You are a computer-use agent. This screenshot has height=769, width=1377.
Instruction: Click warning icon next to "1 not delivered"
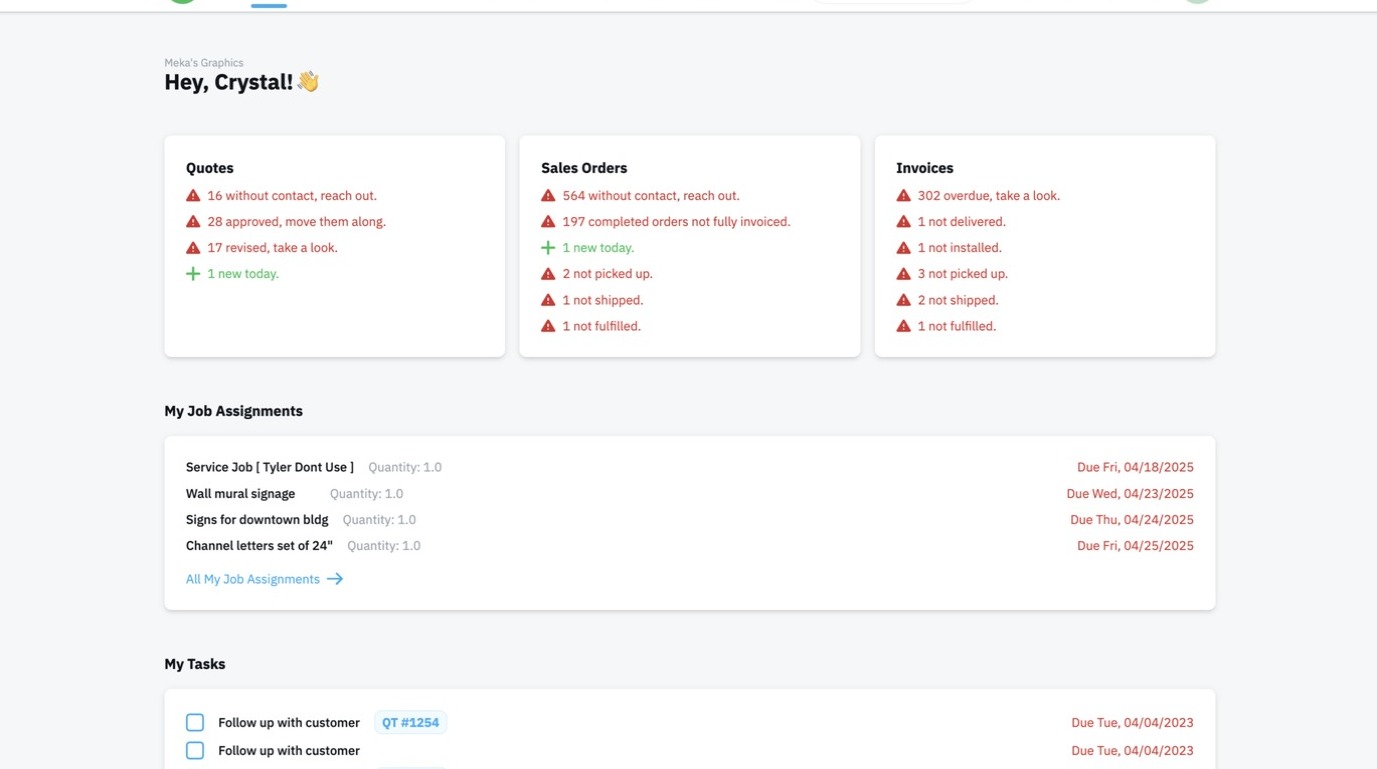click(904, 222)
